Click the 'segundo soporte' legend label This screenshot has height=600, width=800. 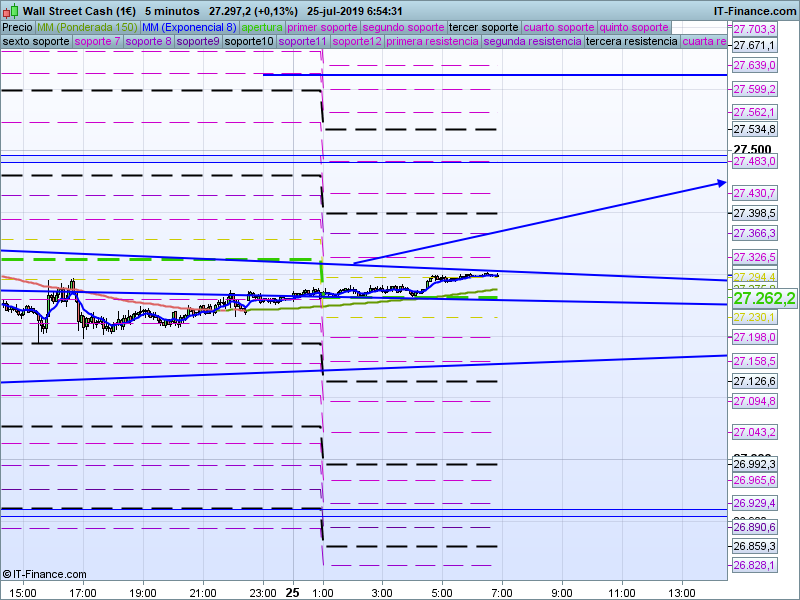402,27
